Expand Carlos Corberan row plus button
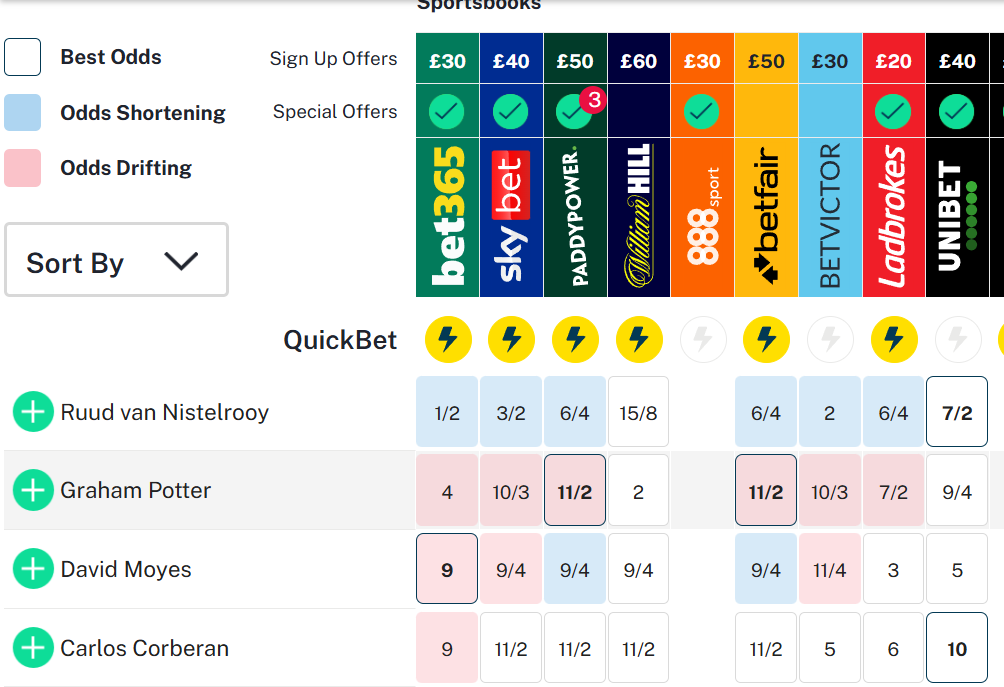The image size is (1004, 687). (x=33, y=647)
